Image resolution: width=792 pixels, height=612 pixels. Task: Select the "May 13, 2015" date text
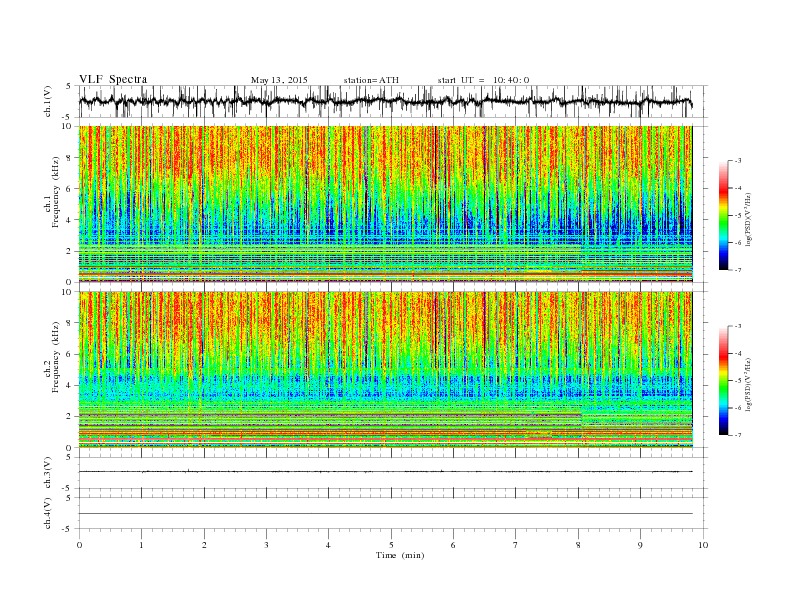279,80
